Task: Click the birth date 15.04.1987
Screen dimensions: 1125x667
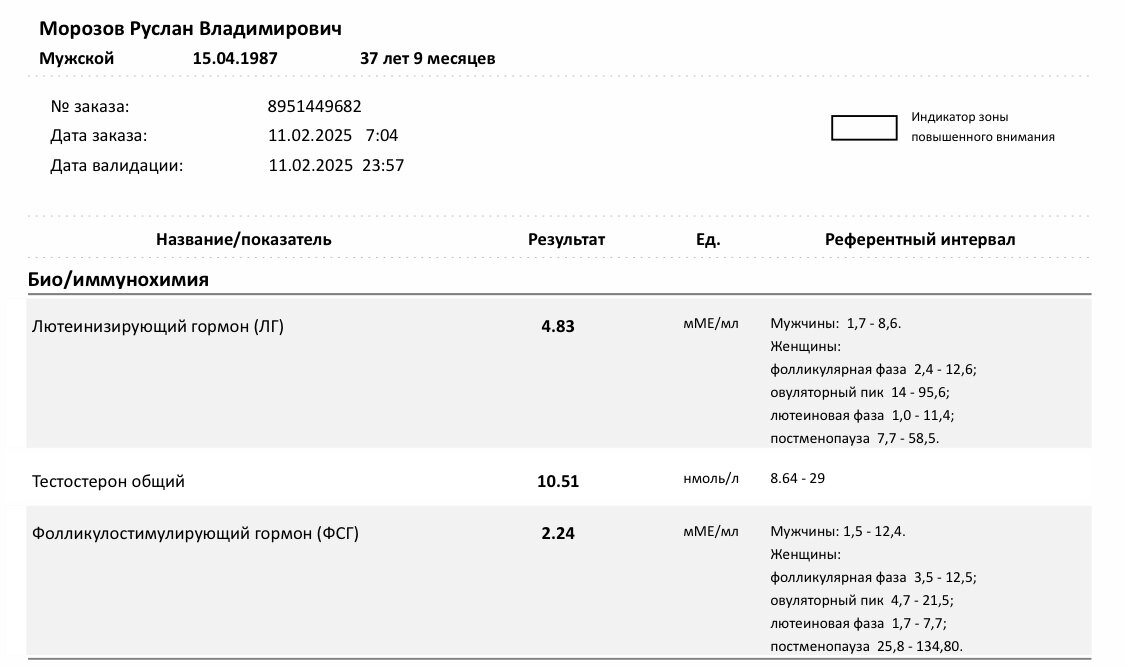Action: coord(235,59)
